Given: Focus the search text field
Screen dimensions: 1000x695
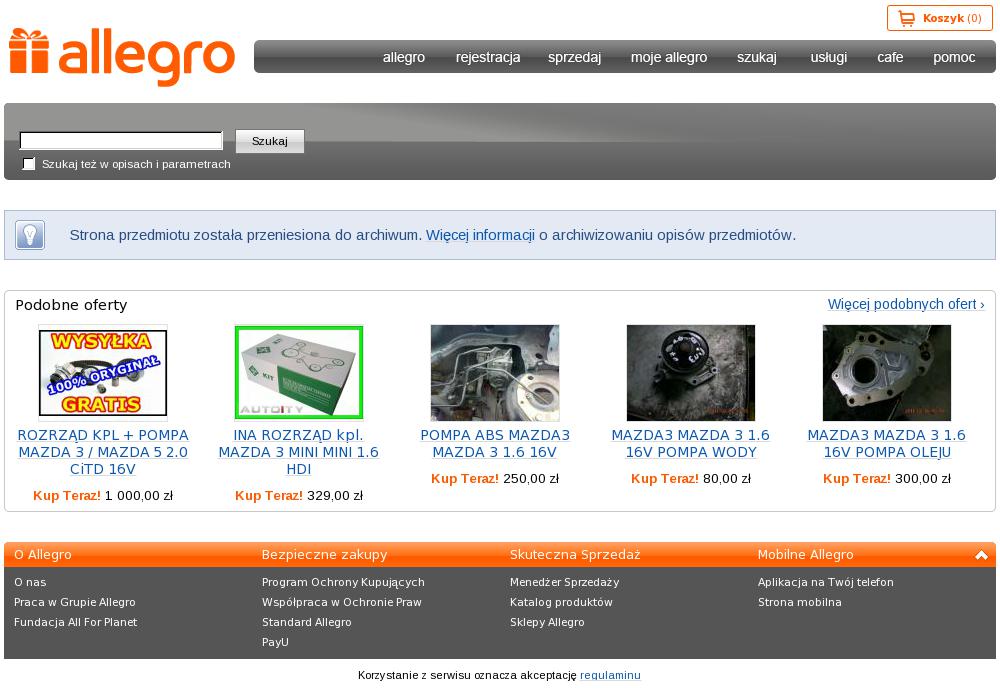Looking at the screenshot, I should pos(121,141).
